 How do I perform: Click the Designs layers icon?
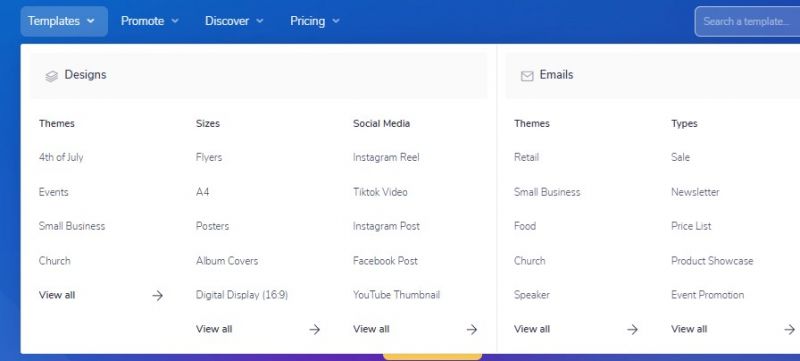click(x=52, y=76)
